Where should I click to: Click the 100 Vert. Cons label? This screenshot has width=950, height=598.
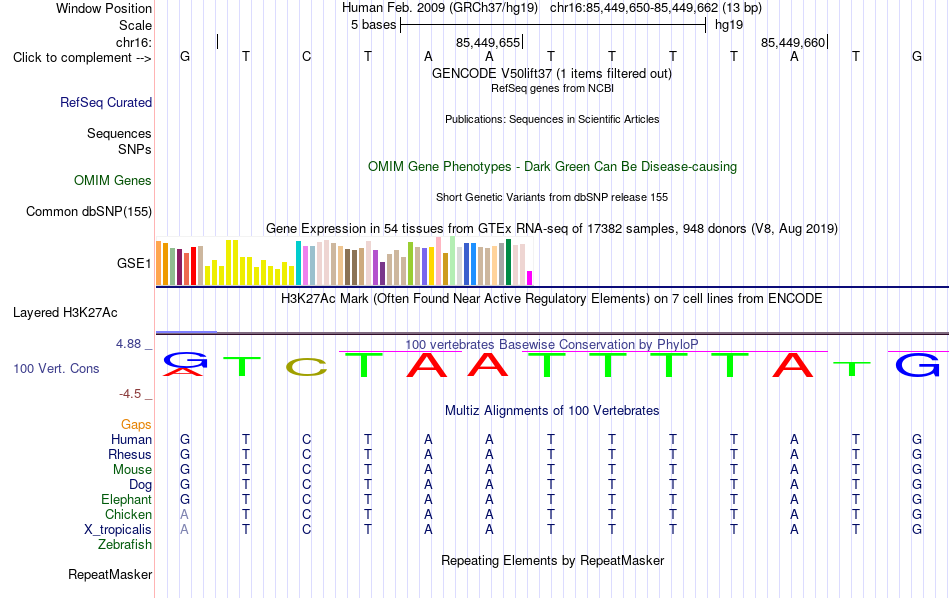(x=56, y=368)
